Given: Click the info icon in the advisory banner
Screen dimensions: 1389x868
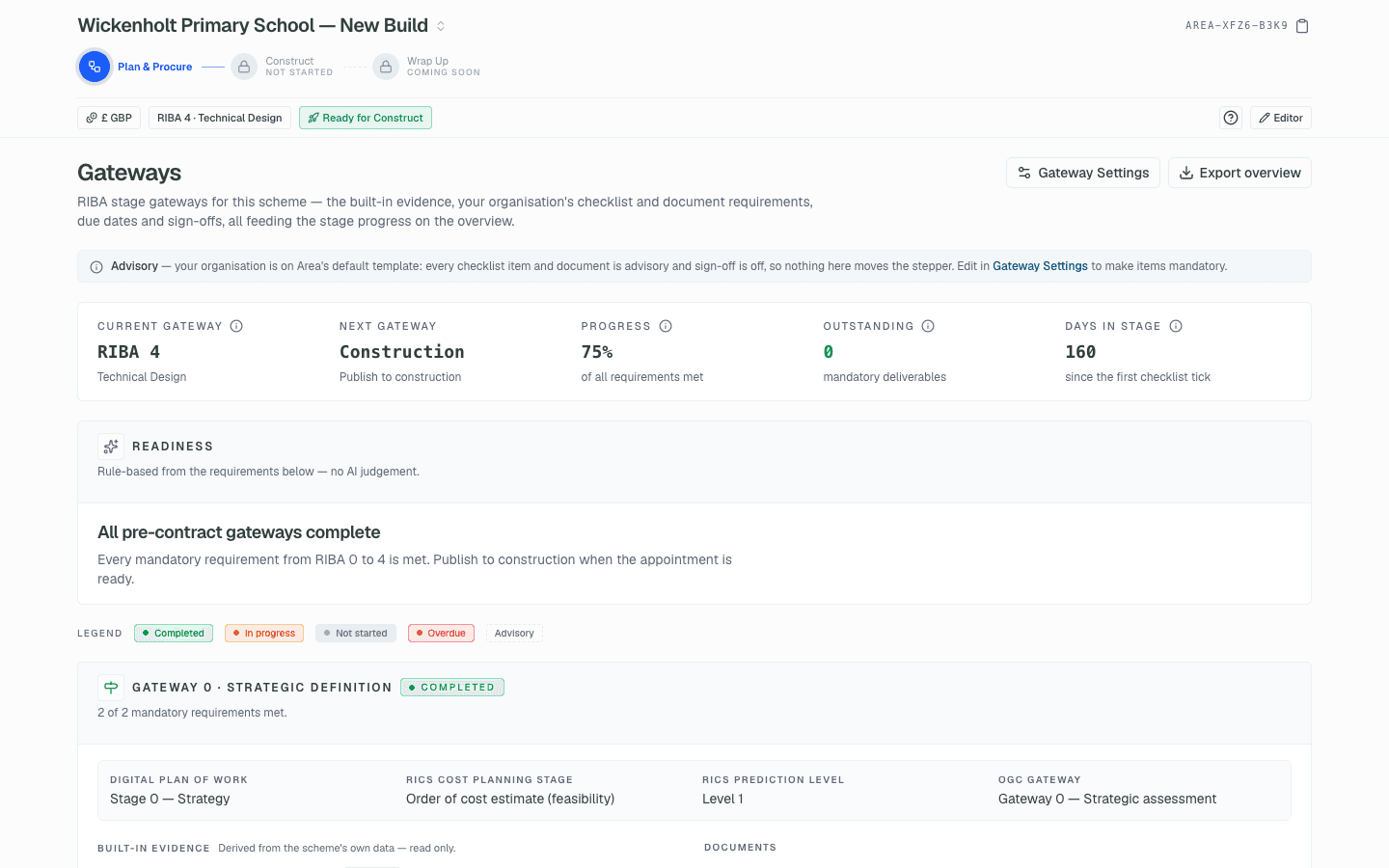Looking at the screenshot, I should (96, 267).
